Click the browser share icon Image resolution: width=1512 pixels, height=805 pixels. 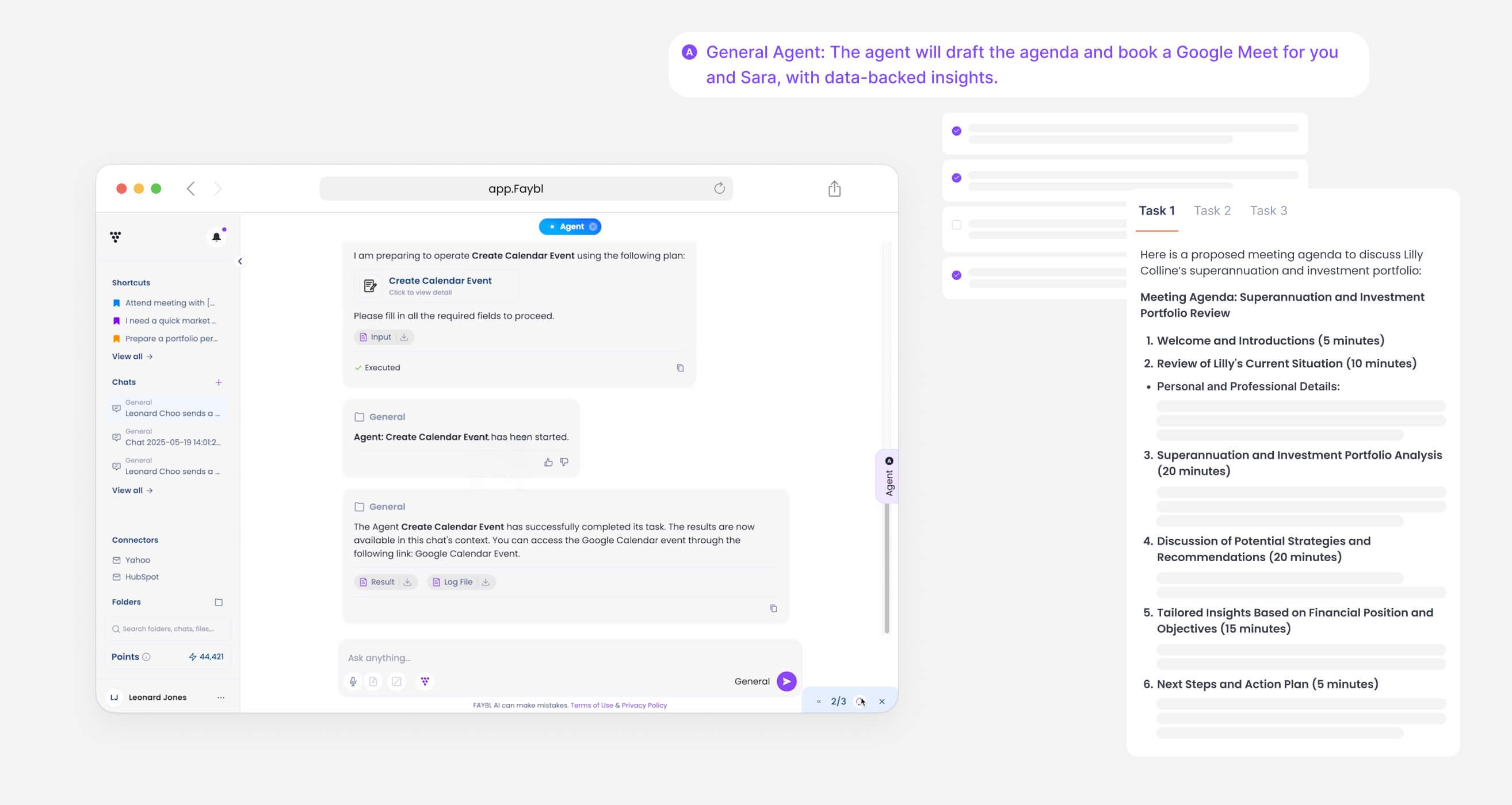(x=834, y=189)
